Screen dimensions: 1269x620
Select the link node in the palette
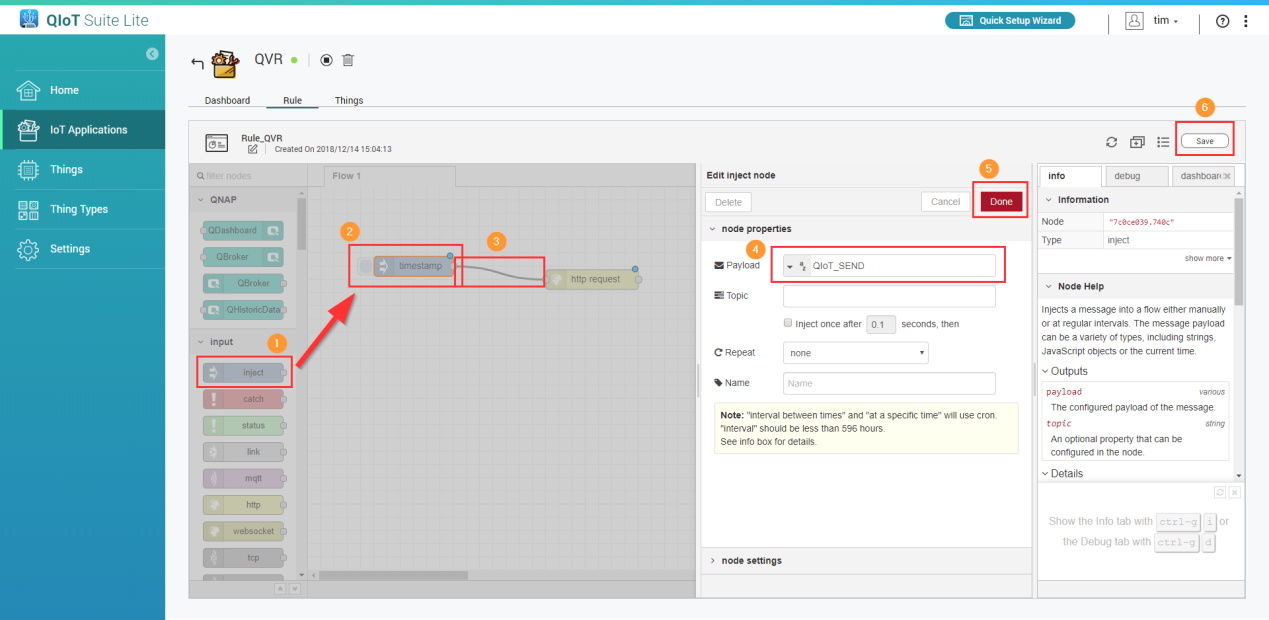coord(242,452)
